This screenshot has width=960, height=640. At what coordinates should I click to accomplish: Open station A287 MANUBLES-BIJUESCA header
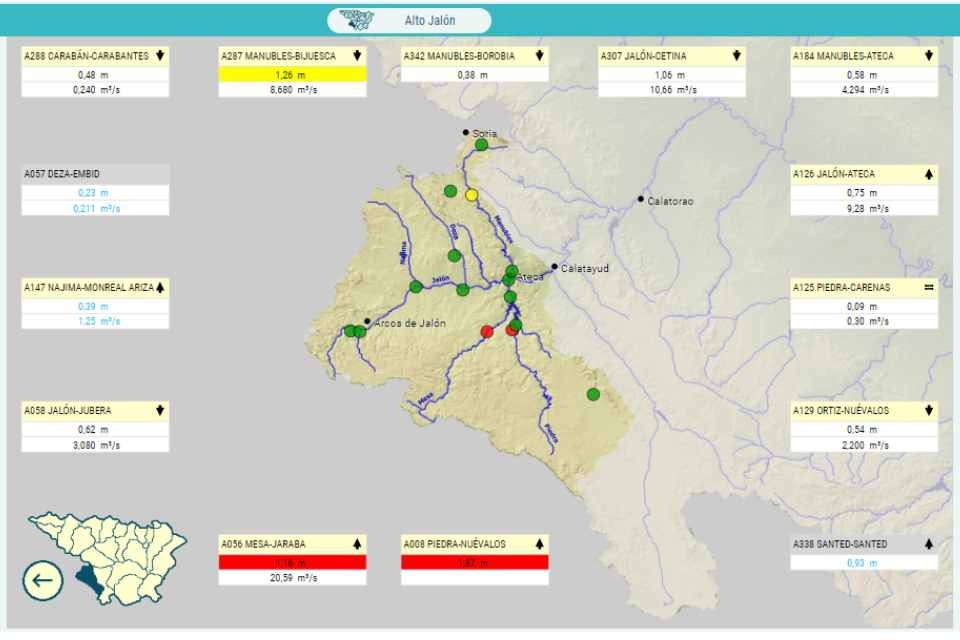pos(292,56)
